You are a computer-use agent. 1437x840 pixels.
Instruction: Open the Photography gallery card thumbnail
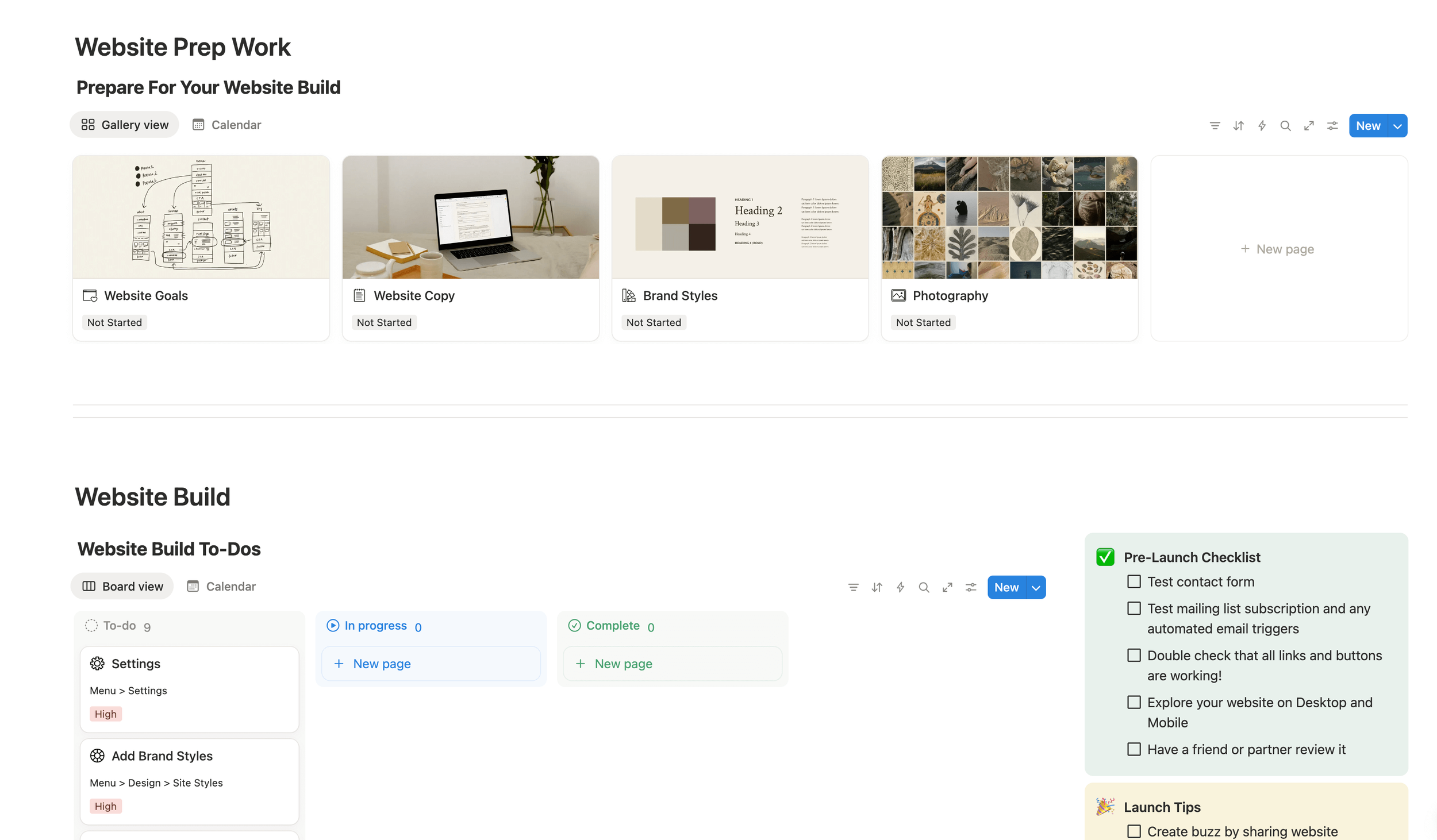(1009, 218)
